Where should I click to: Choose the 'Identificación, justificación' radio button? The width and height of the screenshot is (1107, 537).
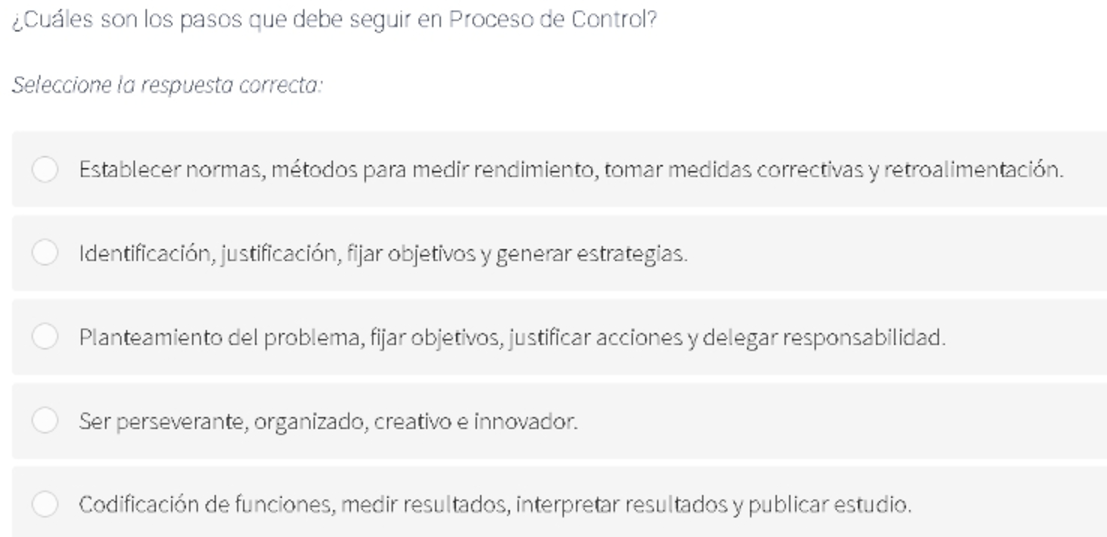(44, 253)
